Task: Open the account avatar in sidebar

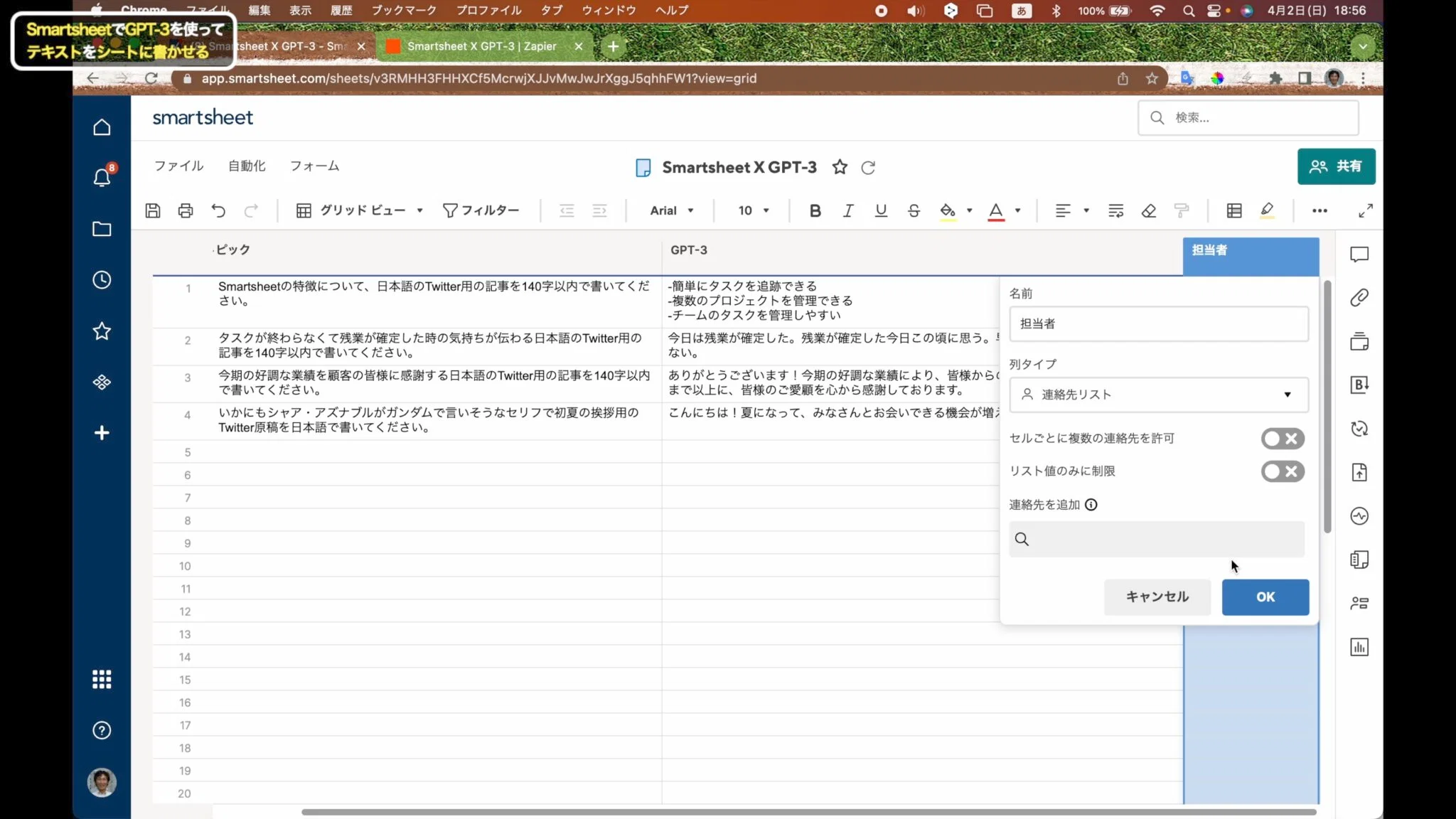Action: (102, 783)
